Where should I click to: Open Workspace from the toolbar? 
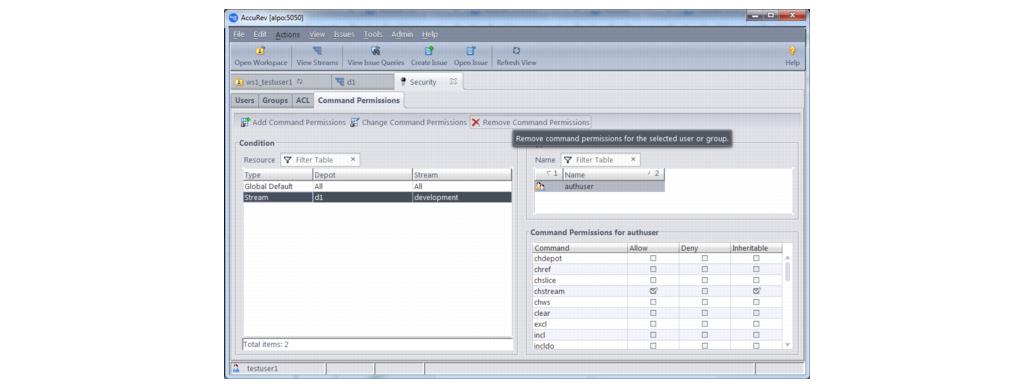pos(261,56)
